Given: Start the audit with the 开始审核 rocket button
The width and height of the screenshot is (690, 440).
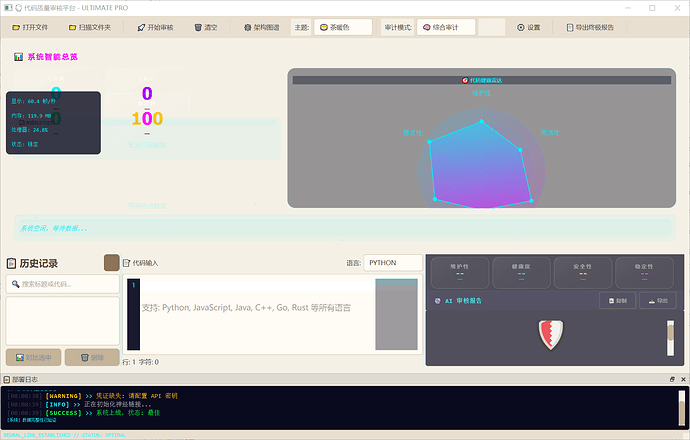Looking at the screenshot, I should coord(155,27).
